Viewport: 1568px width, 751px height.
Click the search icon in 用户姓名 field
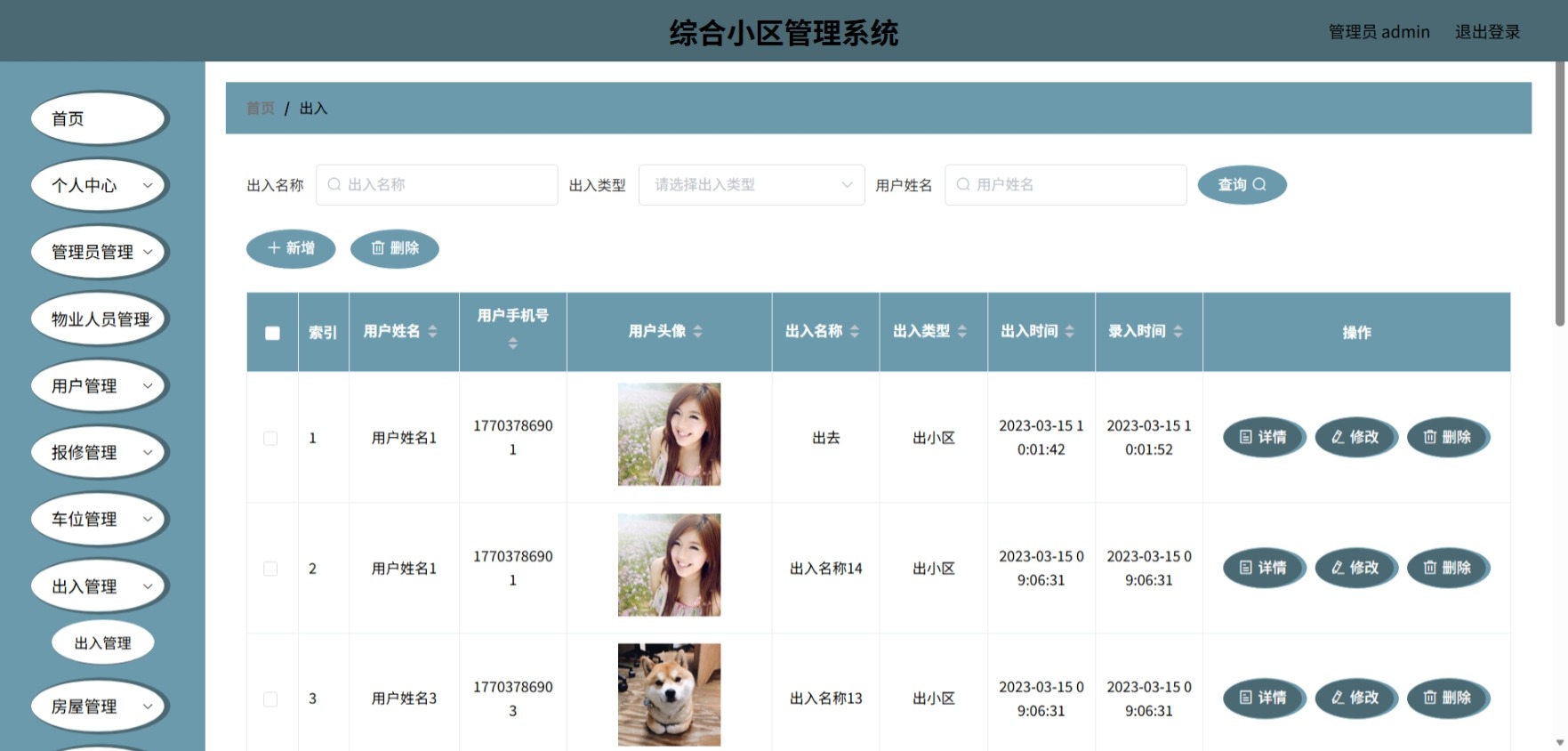pyautogui.click(x=963, y=184)
